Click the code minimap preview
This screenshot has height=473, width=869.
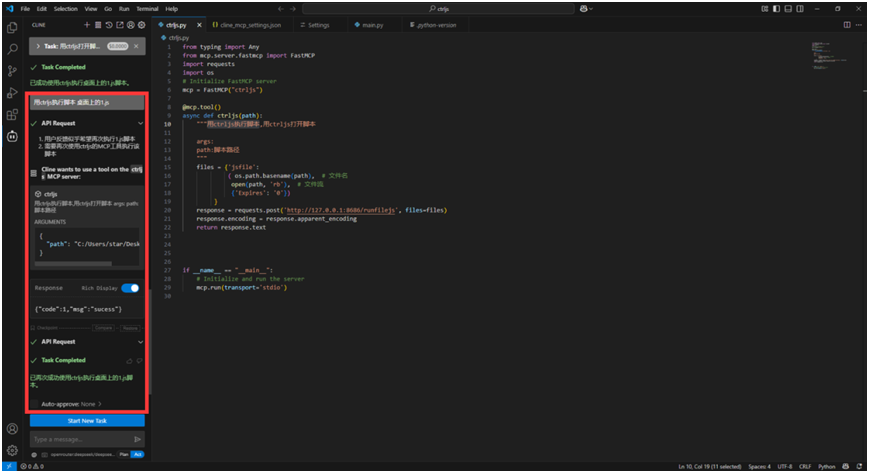click(829, 54)
